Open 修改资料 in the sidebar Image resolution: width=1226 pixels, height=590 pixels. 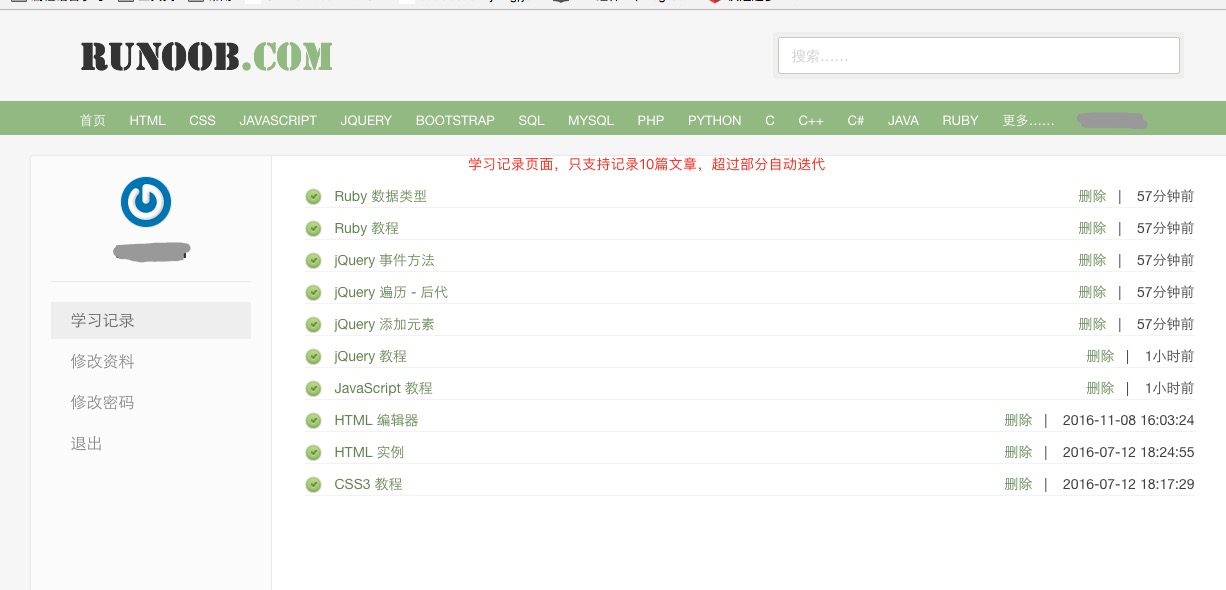(102, 362)
